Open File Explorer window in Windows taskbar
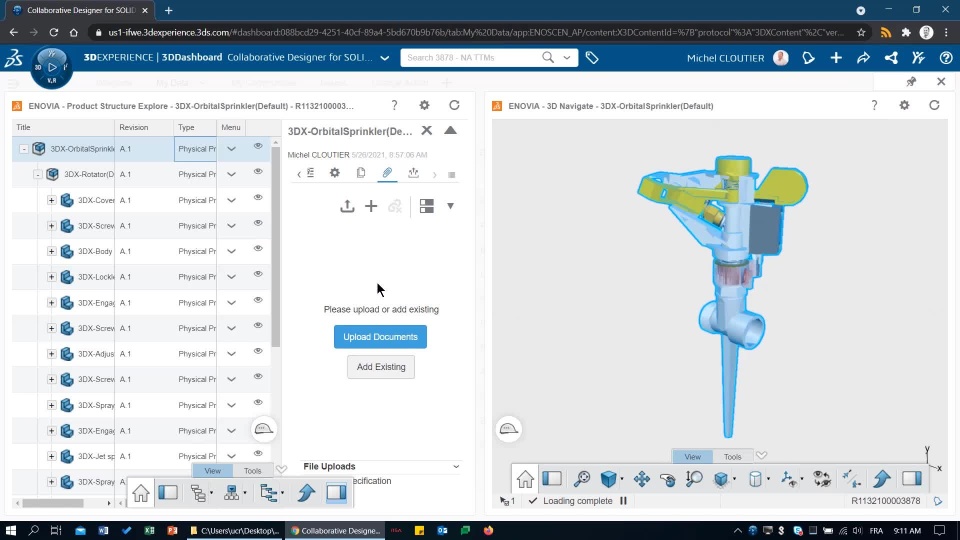960x540 pixels. click(234, 531)
